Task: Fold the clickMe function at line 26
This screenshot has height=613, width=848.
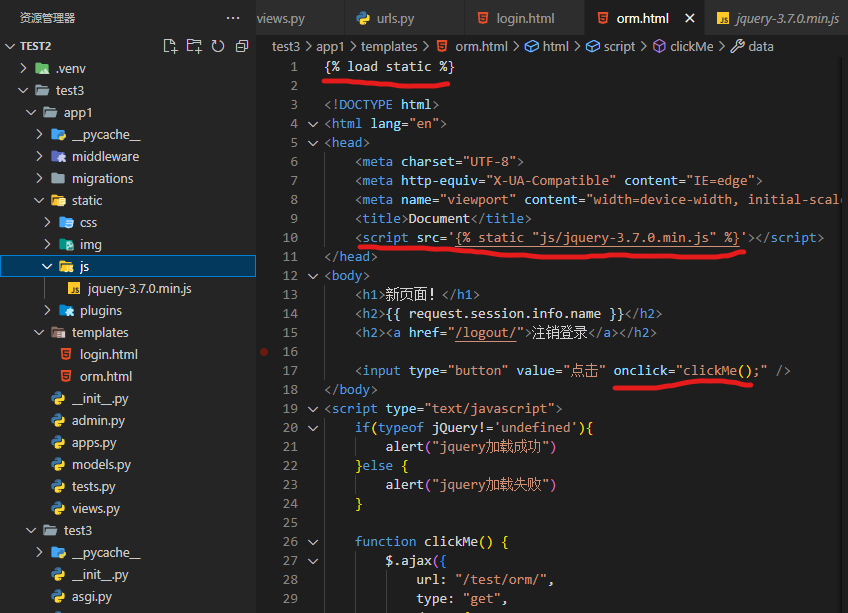Action: pyautogui.click(x=313, y=542)
